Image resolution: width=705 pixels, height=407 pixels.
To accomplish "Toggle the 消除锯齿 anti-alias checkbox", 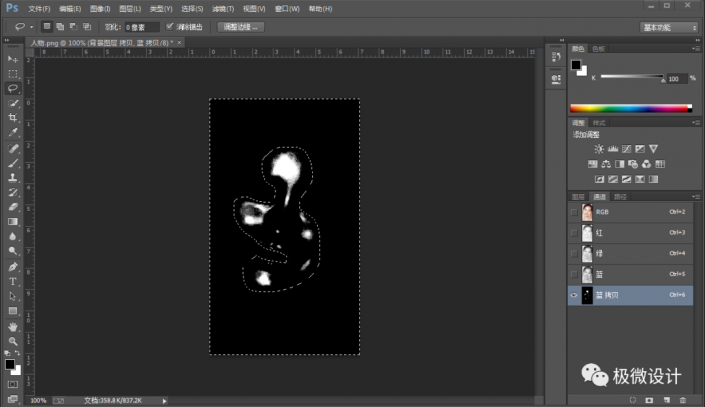I will (171, 27).
